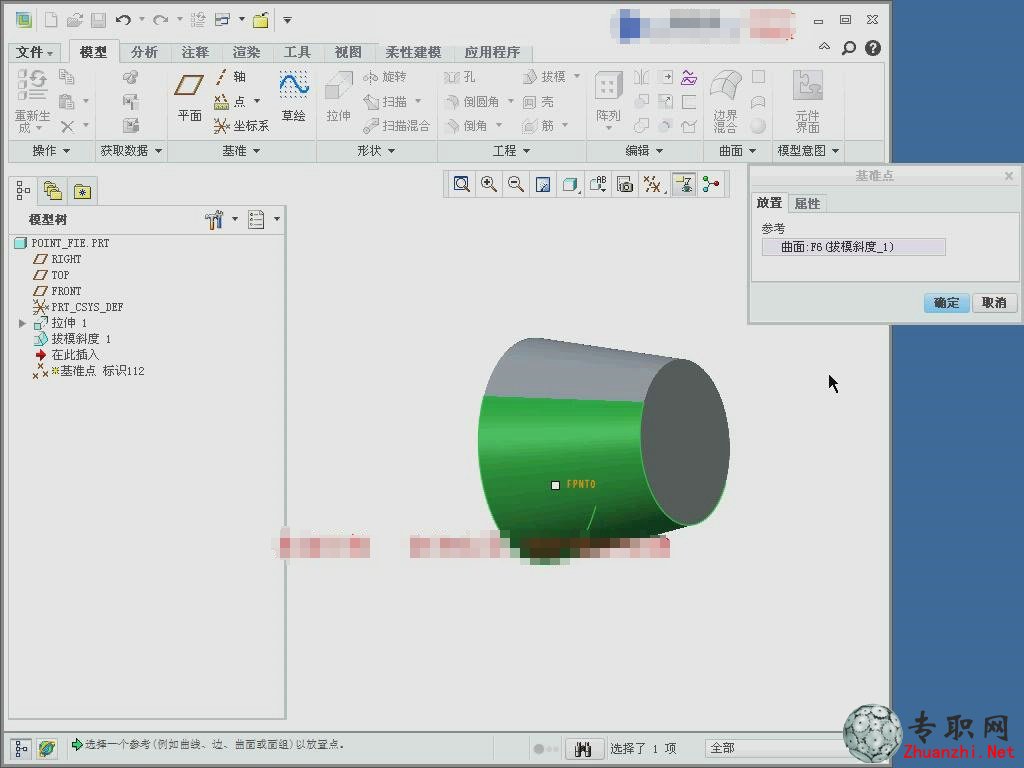This screenshot has height=768, width=1024.
Task: Select the Swept Blend (扫描混合) tool
Action: 396,125
